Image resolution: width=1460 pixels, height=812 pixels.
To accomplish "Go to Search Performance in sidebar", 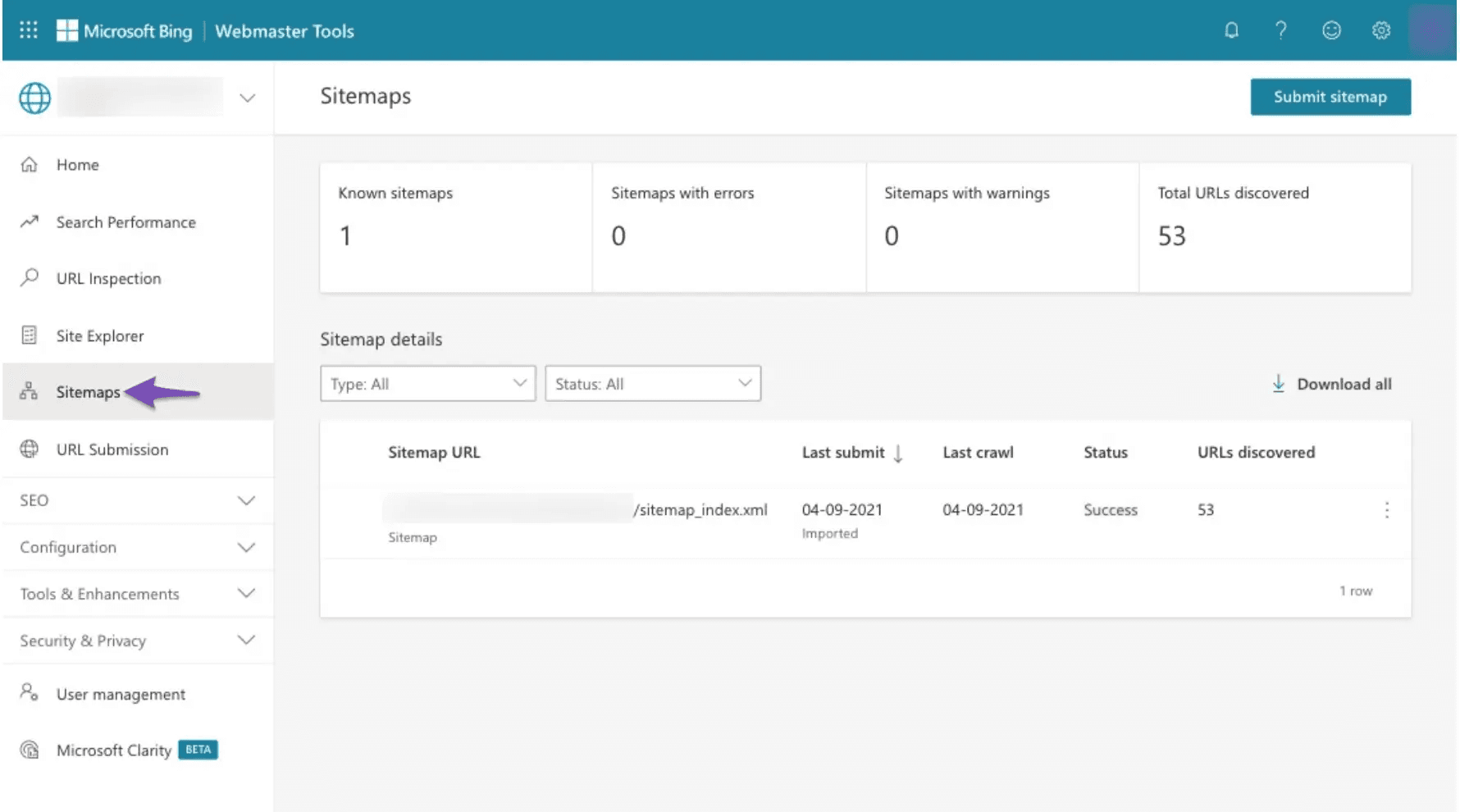I will (125, 222).
